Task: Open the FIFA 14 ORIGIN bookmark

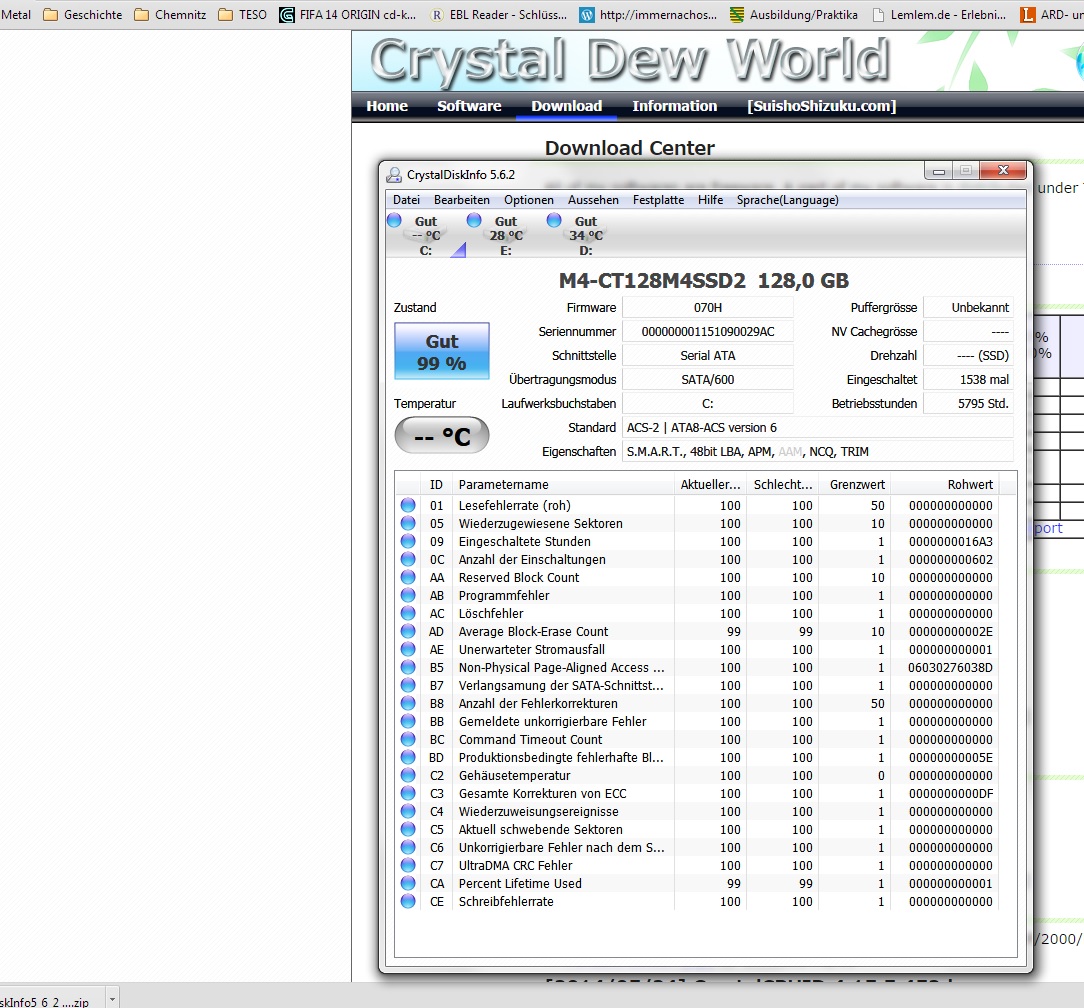Action: 348,15
